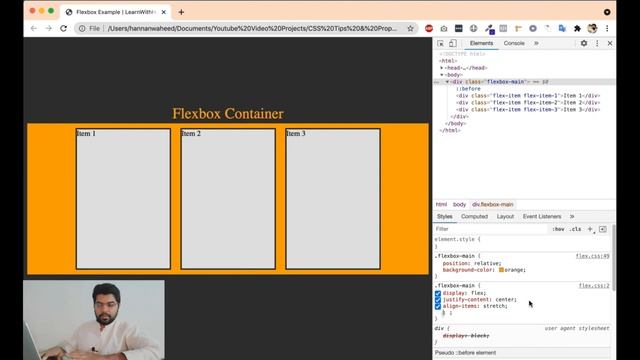Image resolution: width=640 pixels, height=360 pixels.
Task: Switch to the Console tab
Action: [514, 43]
